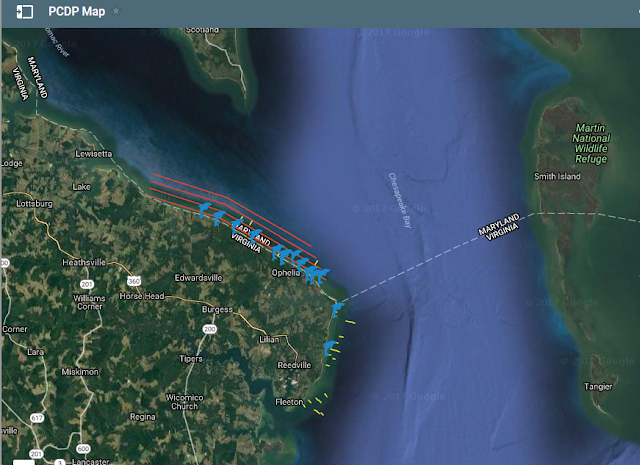Select the Heathsville town label
640x465 pixels.
pyautogui.click(x=84, y=262)
